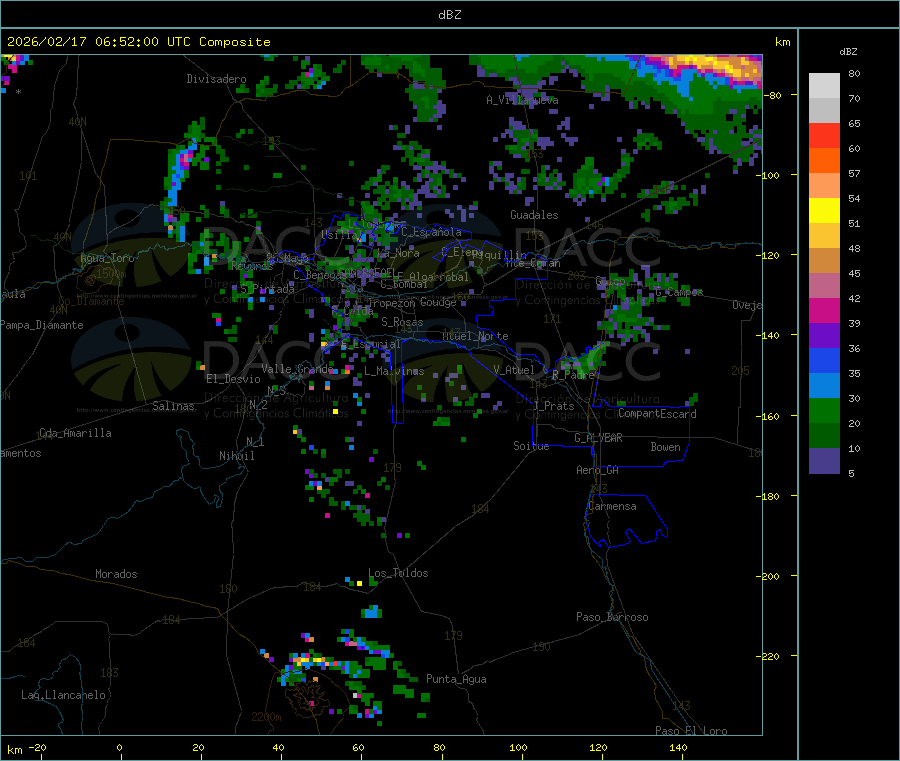Click the 'La_Nora' map label
The height and width of the screenshot is (761, 900).
pyautogui.click(x=398, y=253)
